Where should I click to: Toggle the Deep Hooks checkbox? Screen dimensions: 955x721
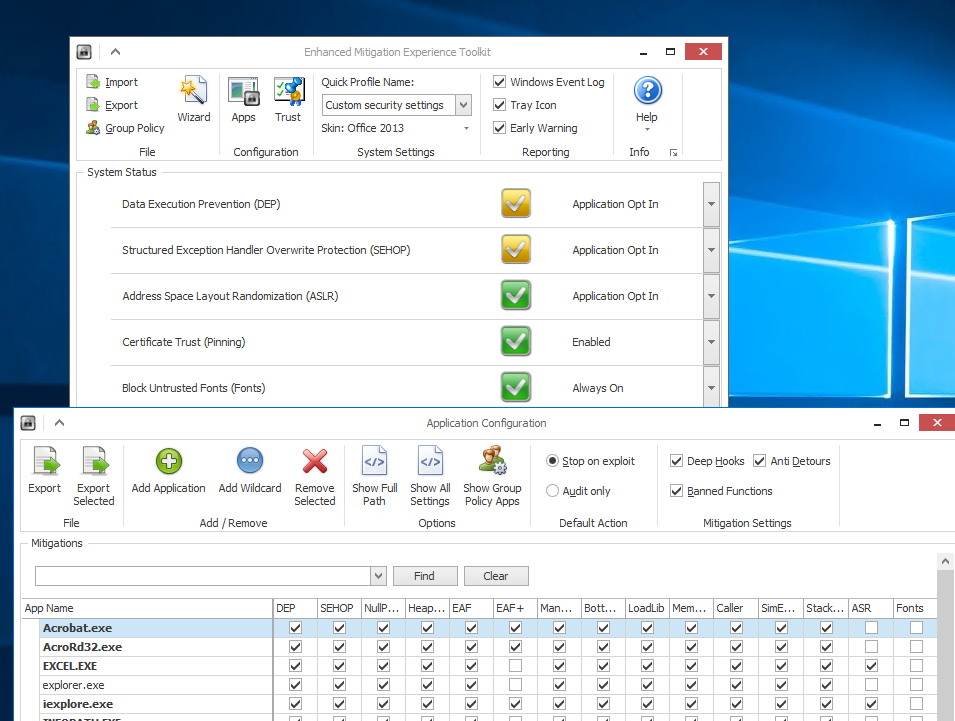676,461
